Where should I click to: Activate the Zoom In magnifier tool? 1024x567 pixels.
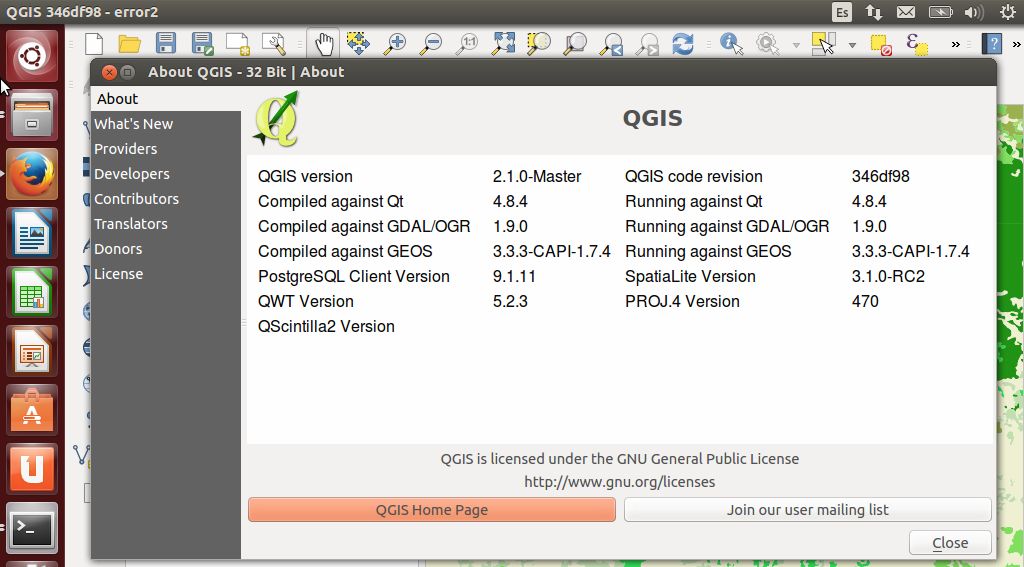[396, 43]
